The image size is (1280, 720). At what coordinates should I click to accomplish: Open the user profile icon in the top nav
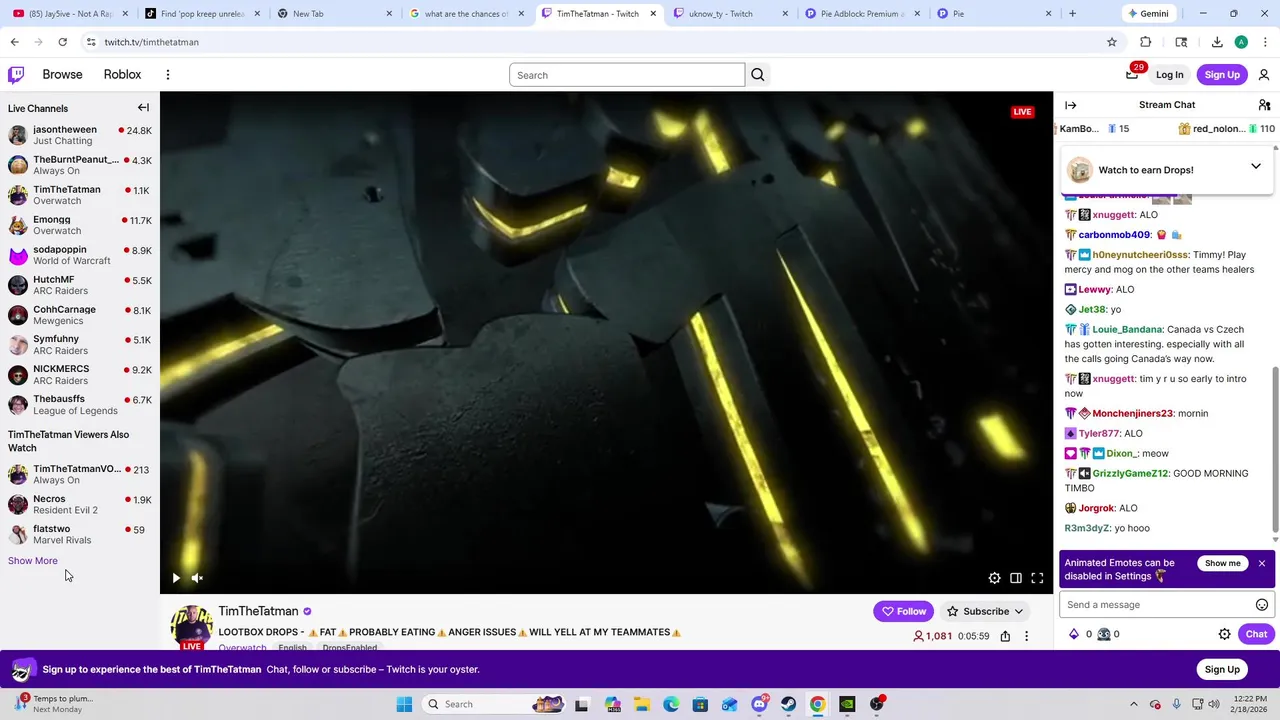(1264, 75)
